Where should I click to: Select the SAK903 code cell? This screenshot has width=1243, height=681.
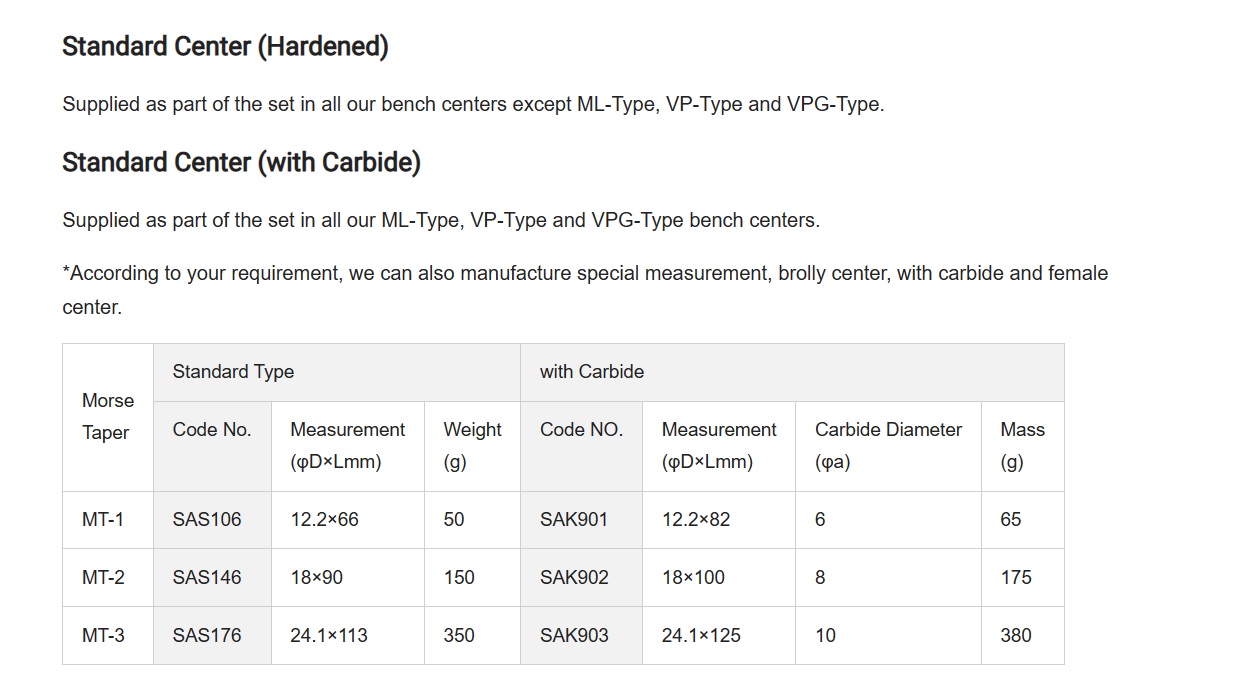pyautogui.click(x=581, y=636)
